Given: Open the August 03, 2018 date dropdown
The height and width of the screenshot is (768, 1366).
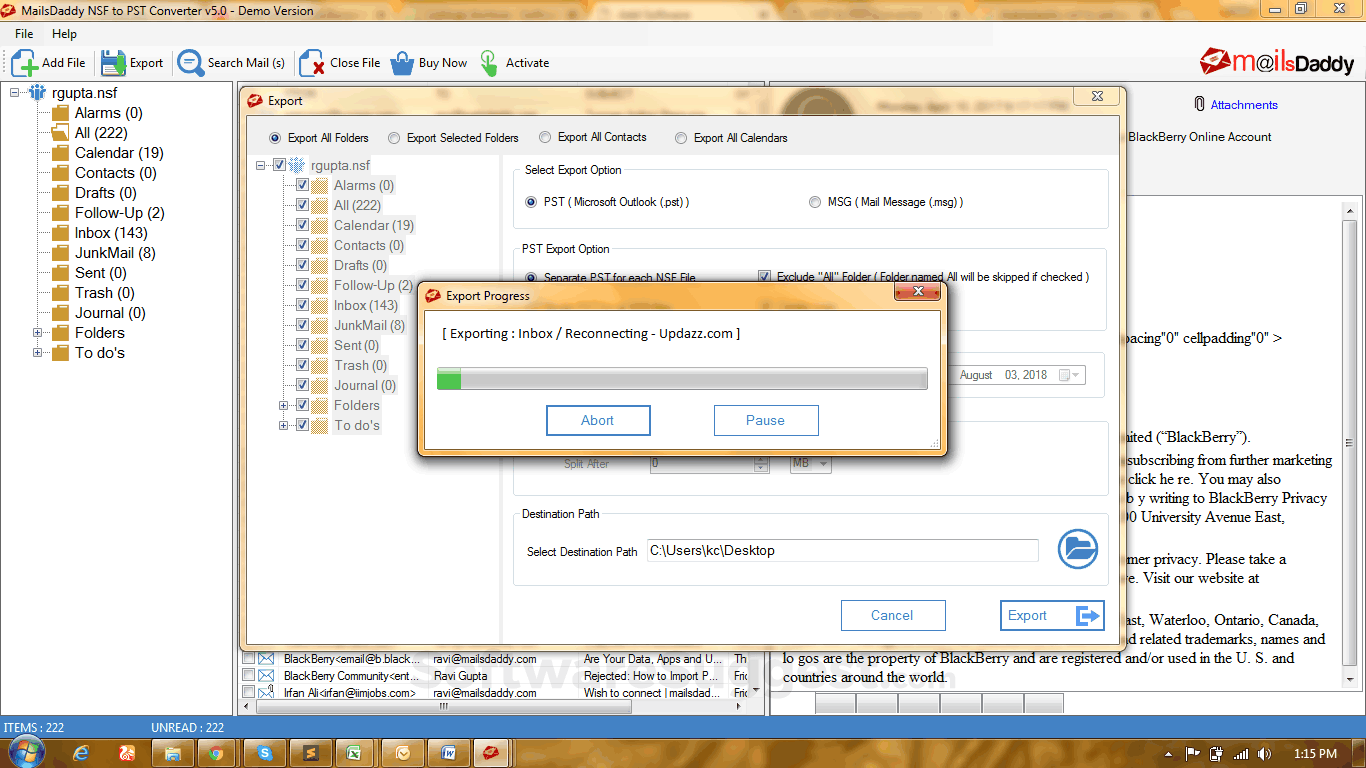Looking at the screenshot, I should (1069, 375).
